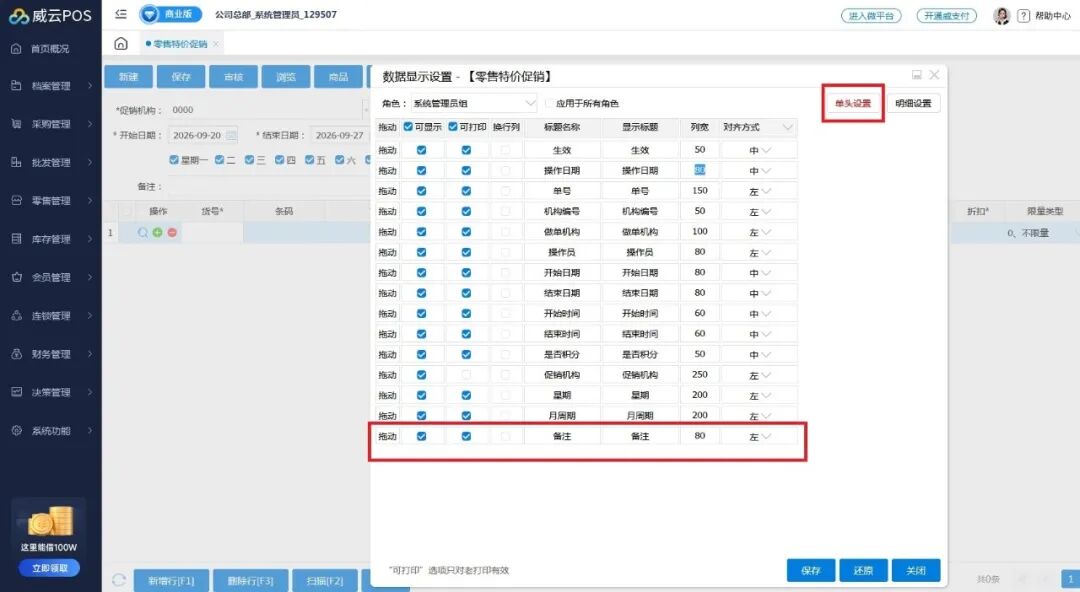The height and width of the screenshot is (592, 1080).
Task: Uncheck 可显示 for the 生效 row
Action: [422, 150]
